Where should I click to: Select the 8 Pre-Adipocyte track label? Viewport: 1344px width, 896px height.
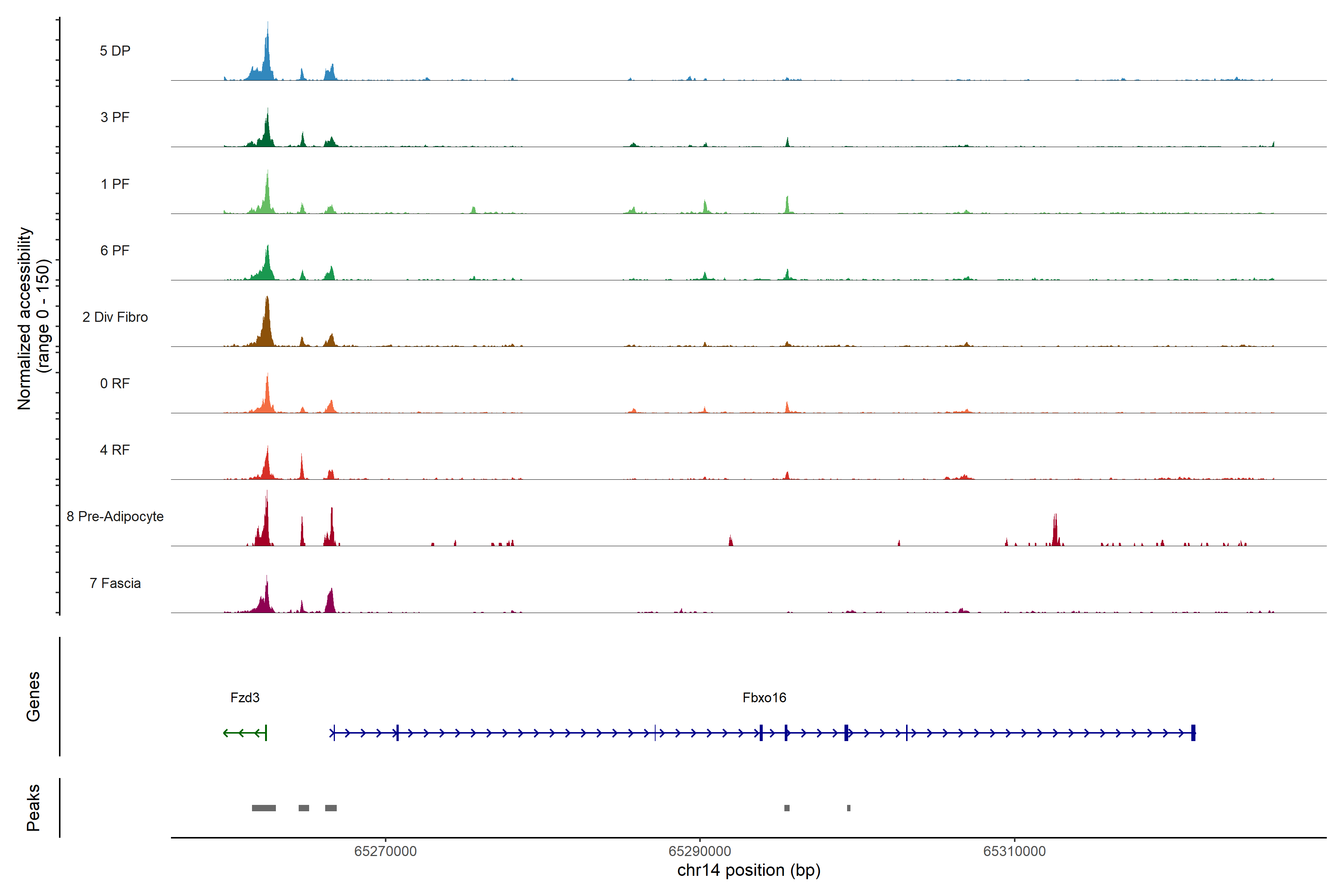[x=115, y=517]
